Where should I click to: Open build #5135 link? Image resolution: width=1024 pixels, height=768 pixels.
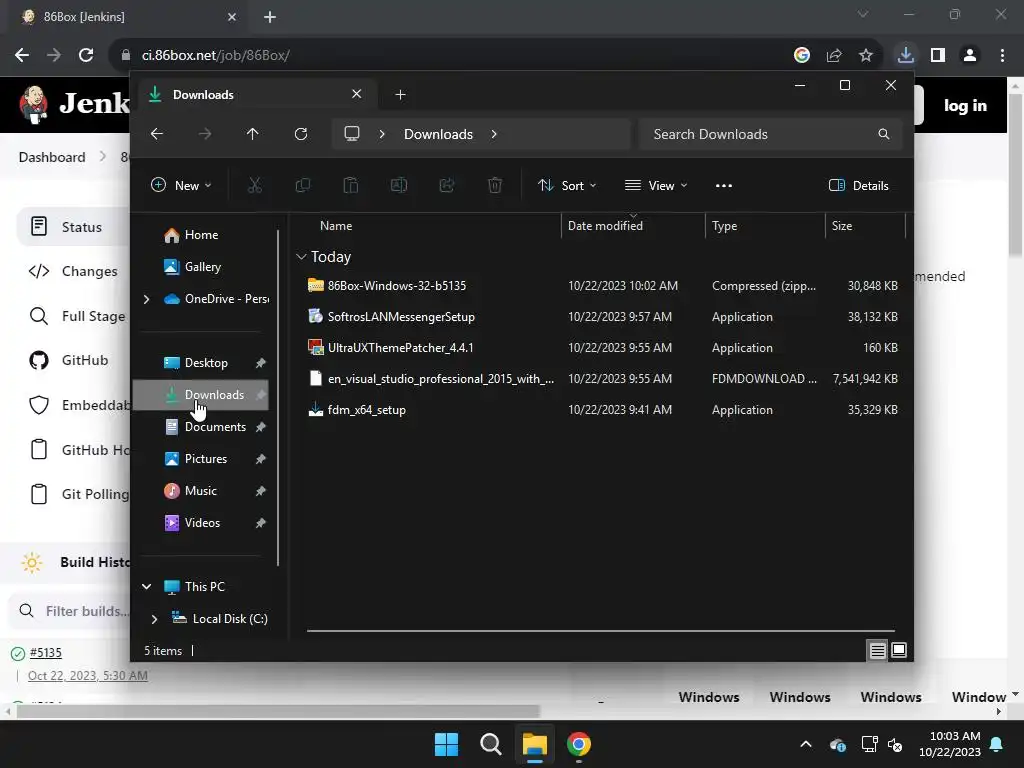click(x=46, y=652)
